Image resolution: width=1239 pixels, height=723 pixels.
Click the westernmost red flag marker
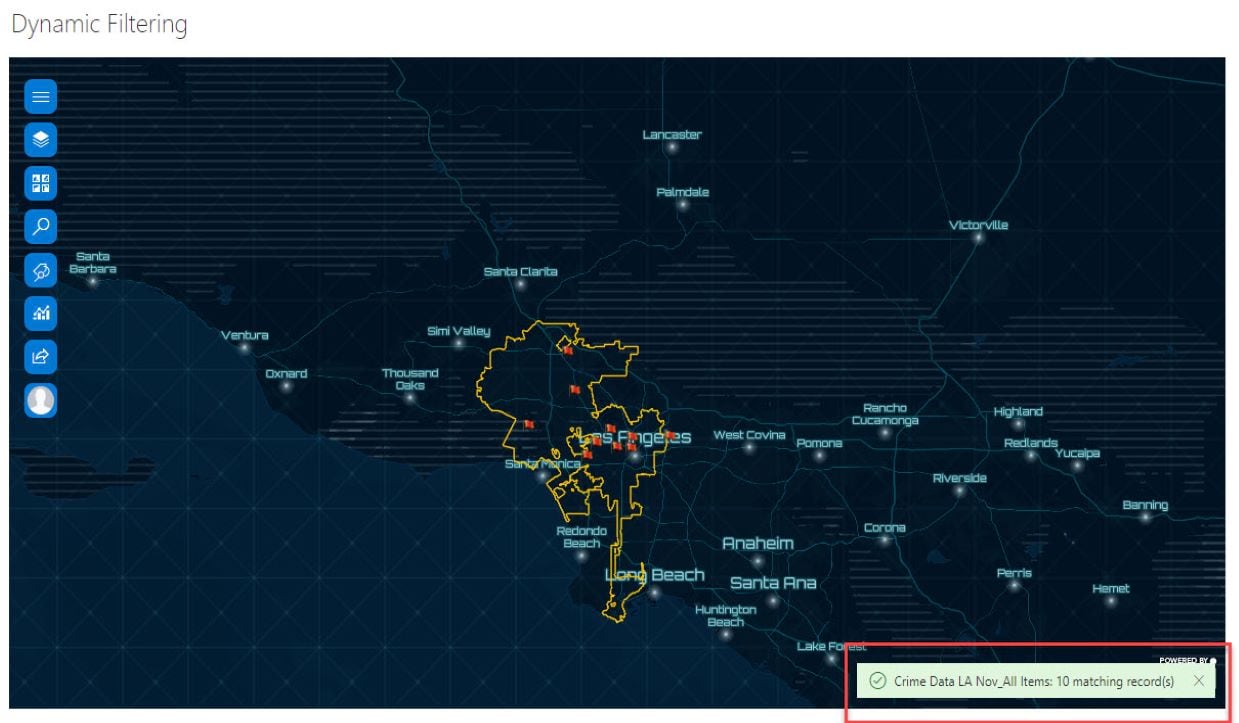point(529,424)
